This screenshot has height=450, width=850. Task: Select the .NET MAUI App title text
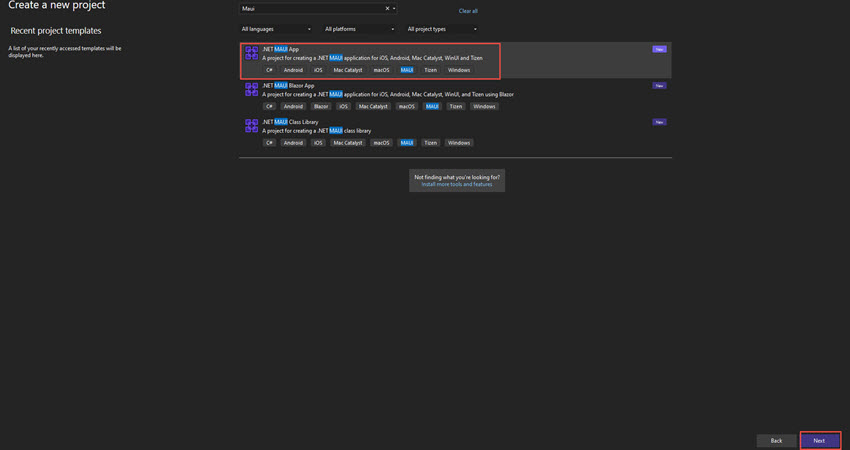tap(280, 49)
